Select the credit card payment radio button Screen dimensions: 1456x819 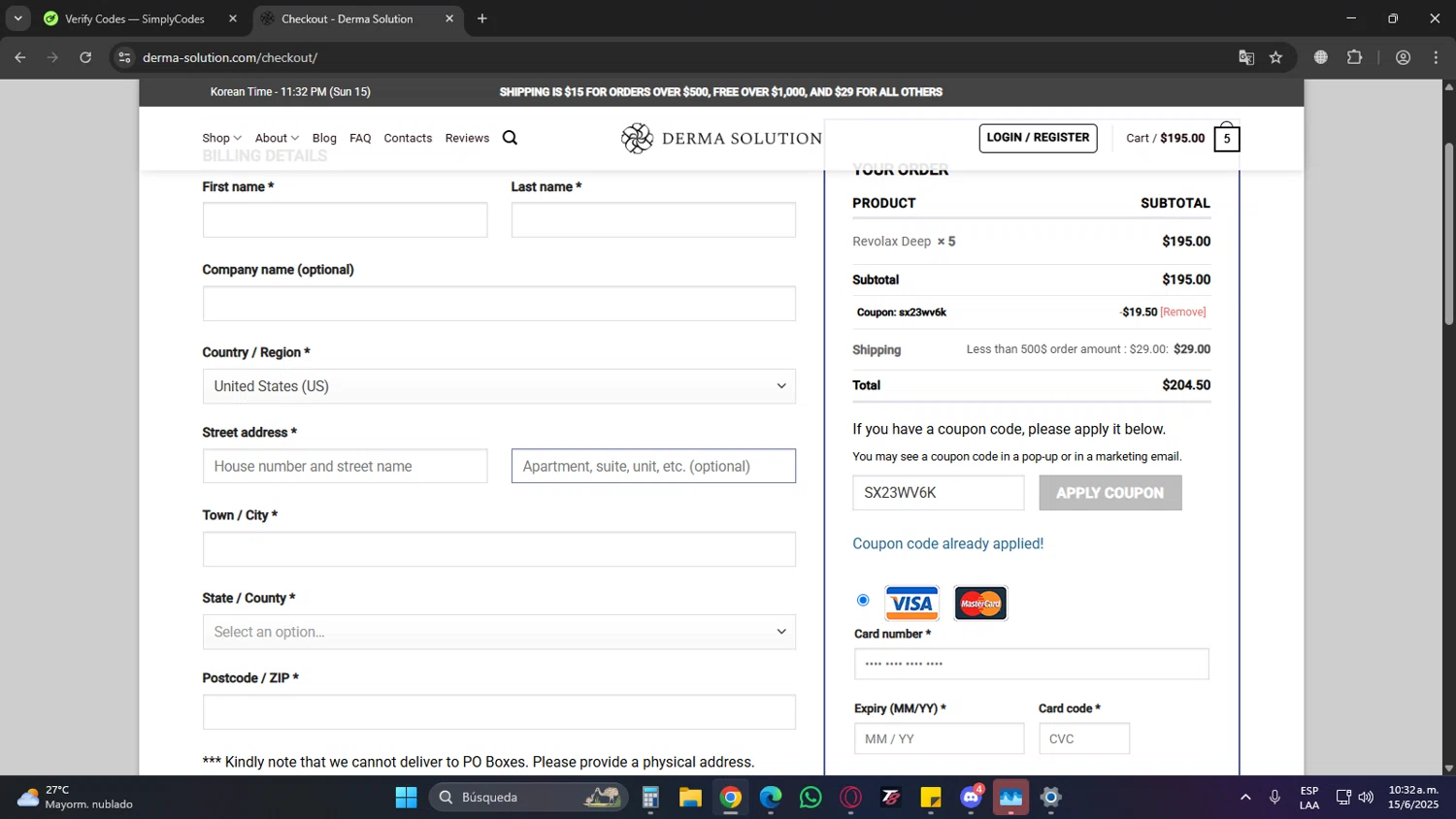(863, 600)
